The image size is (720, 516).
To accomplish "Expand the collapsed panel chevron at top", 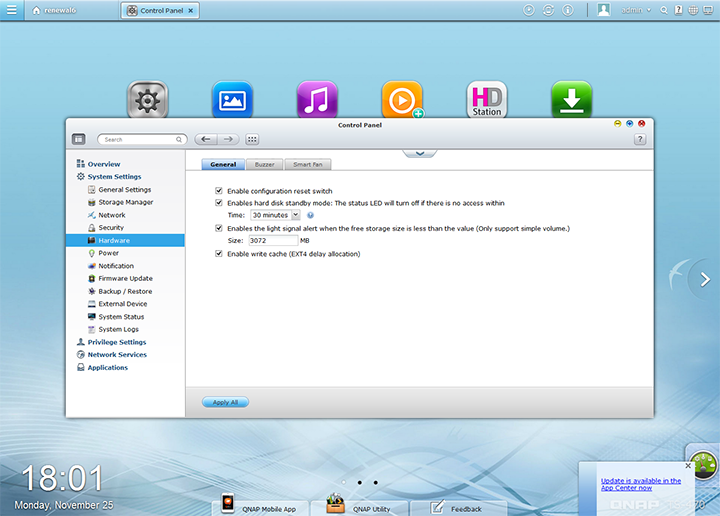I will tap(420, 152).
